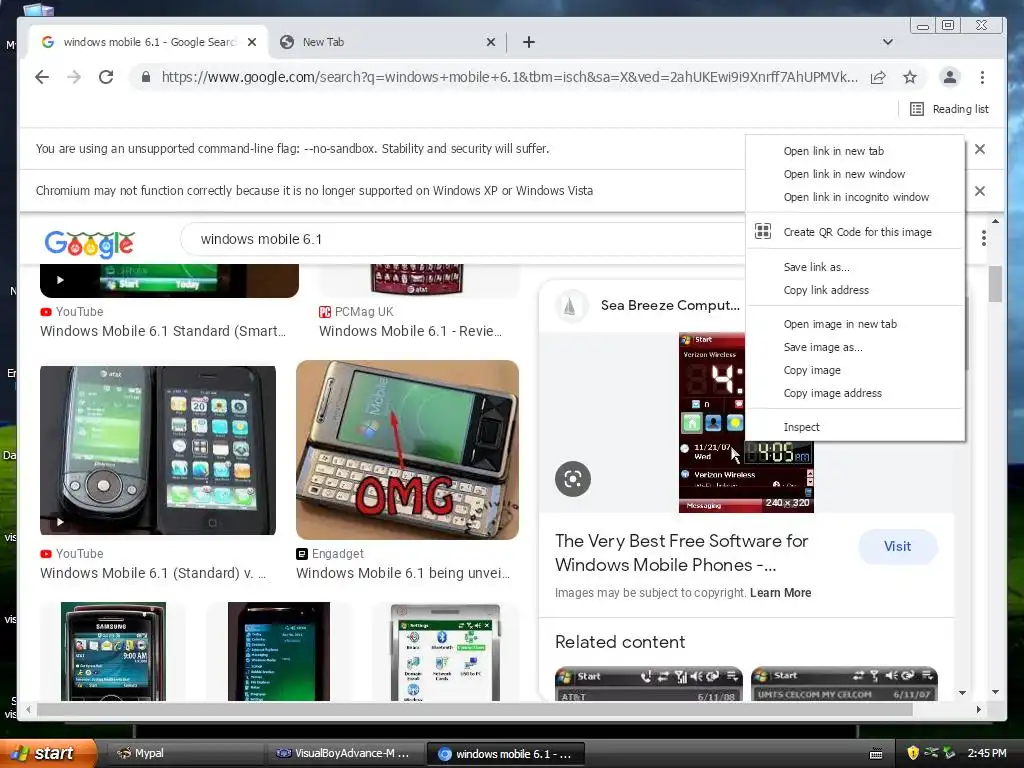Click the Sea Breeze site favicon
This screenshot has height=768, width=1024.
coord(570,305)
